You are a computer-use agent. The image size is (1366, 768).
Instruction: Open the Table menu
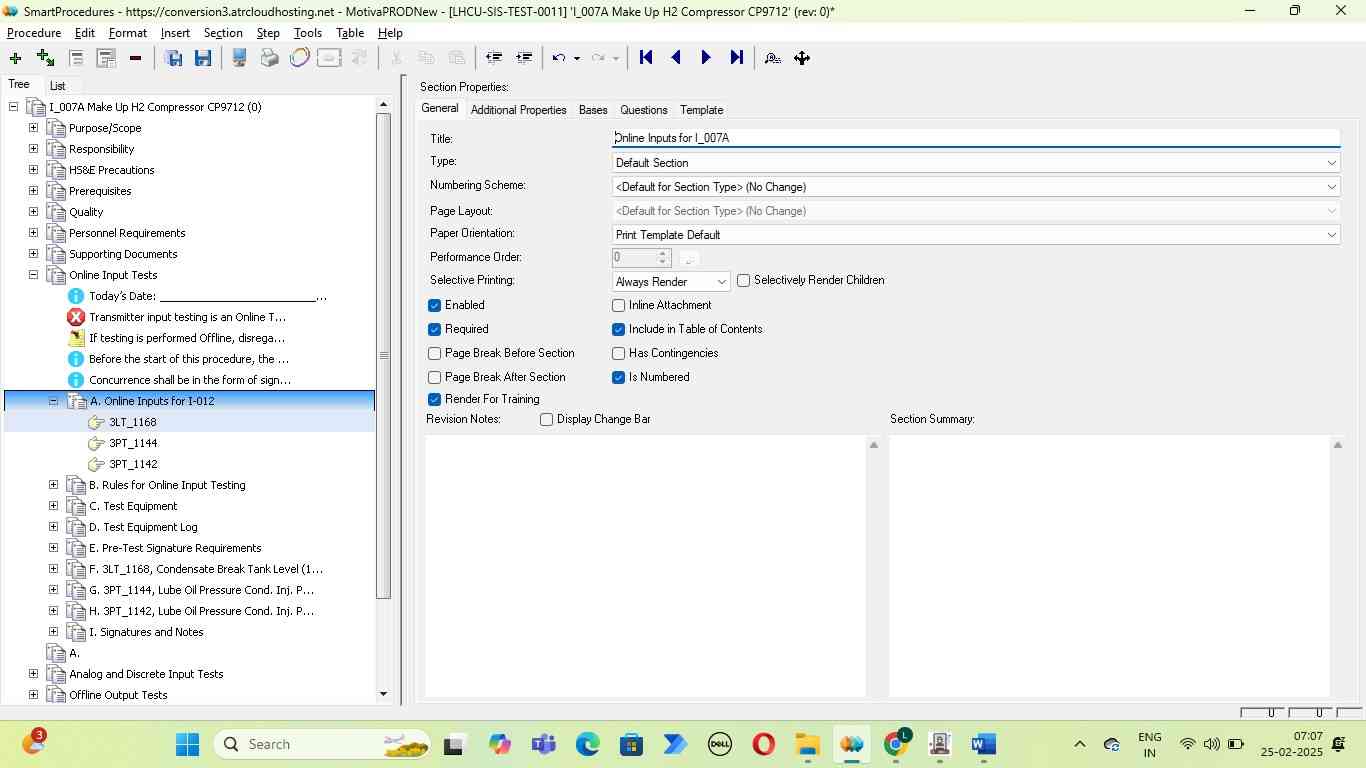(x=350, y=33)
